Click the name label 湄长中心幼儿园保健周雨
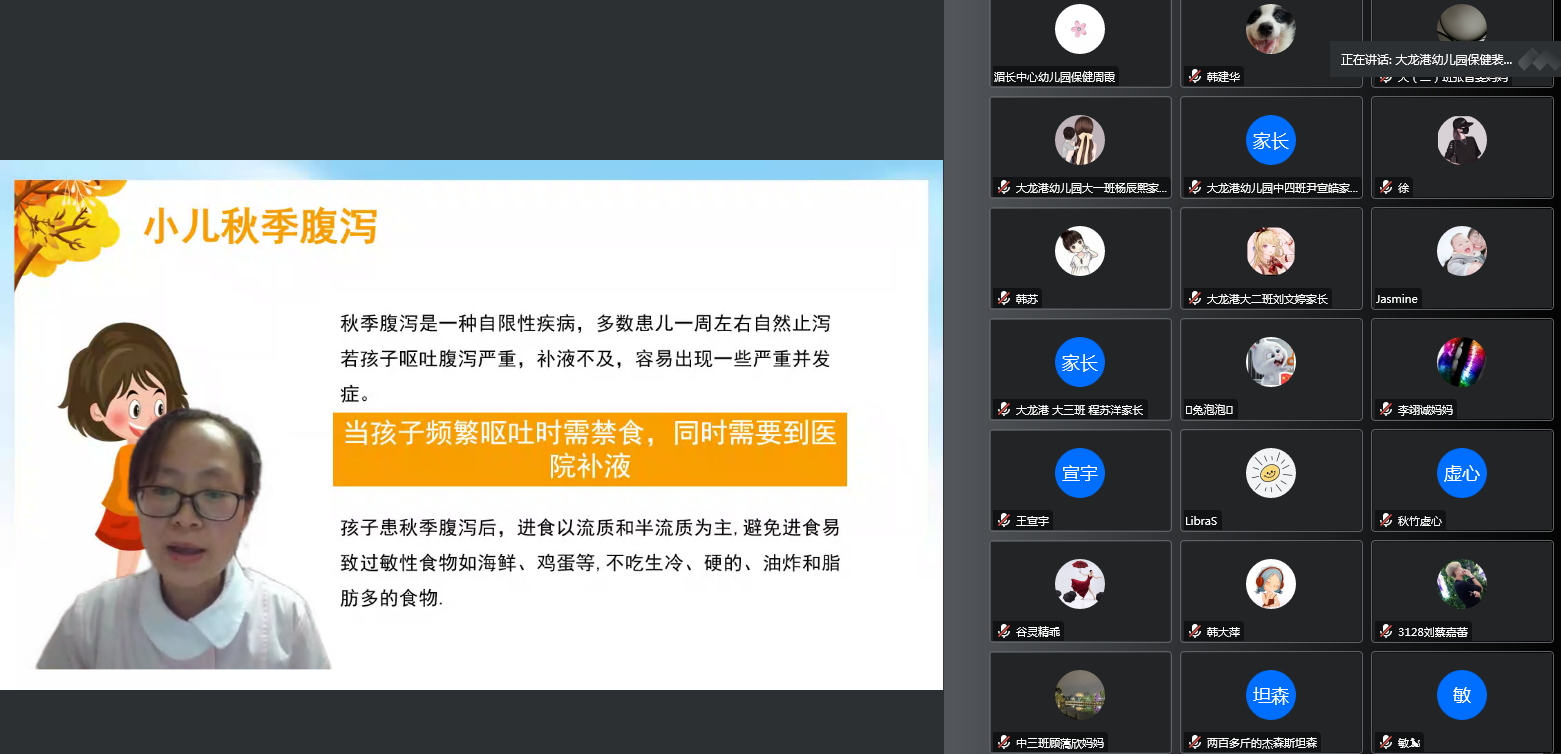 pos(1054,76)
